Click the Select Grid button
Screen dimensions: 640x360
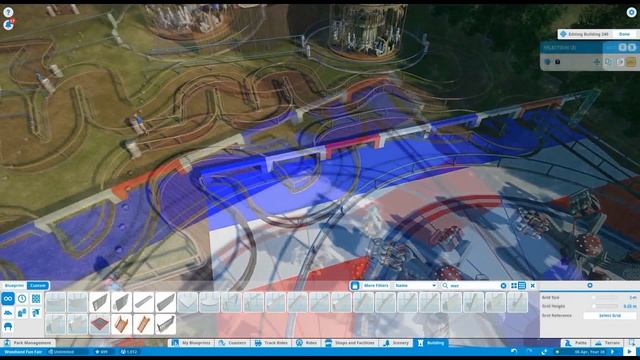pos(610,316)
